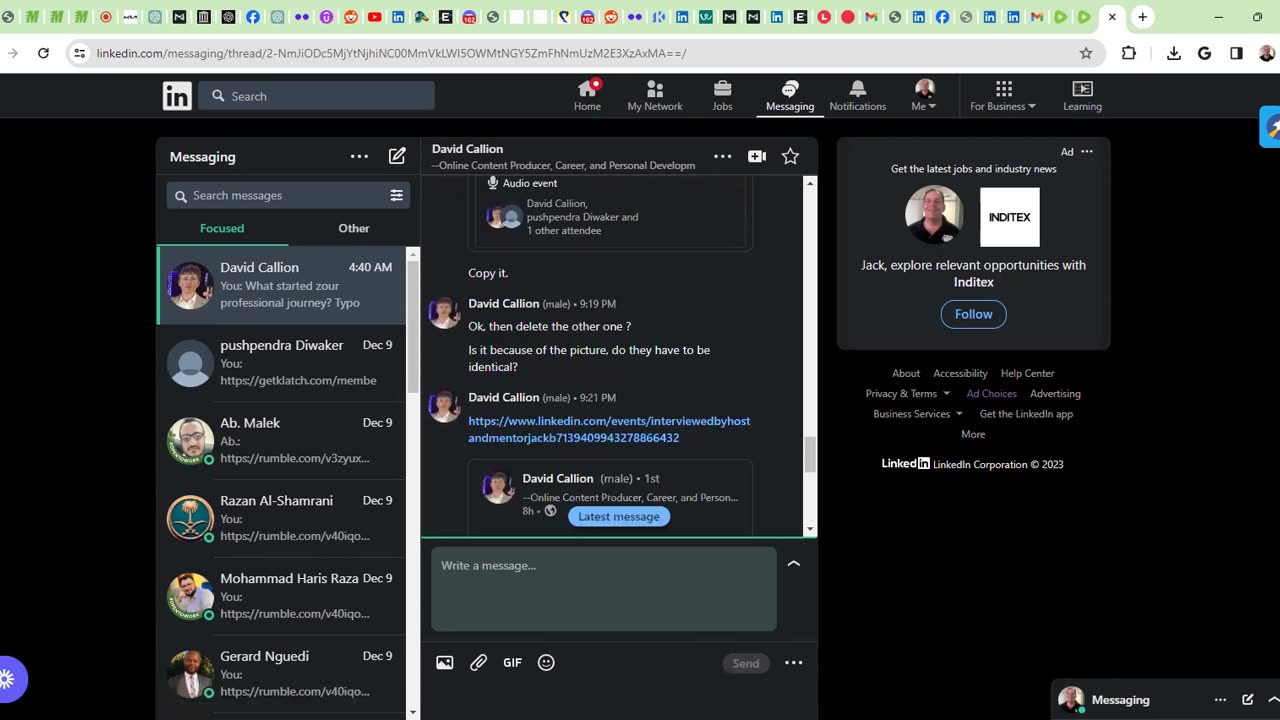Click the Inditex logo thumbnail
This screenshot has height=720, width=1280.
1009,217
